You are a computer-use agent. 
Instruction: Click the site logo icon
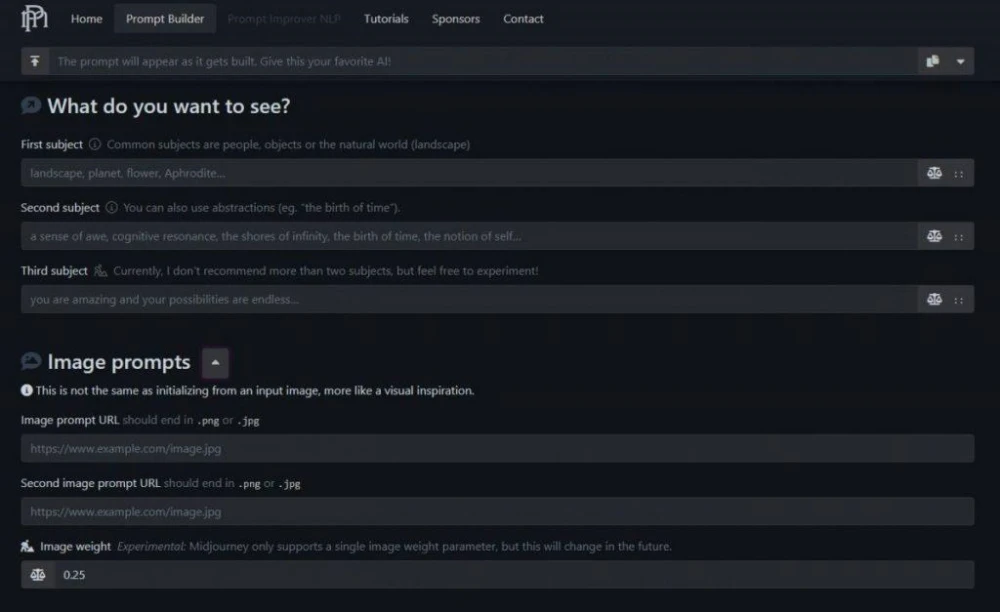pyautogui.click(x=34, y=18)
